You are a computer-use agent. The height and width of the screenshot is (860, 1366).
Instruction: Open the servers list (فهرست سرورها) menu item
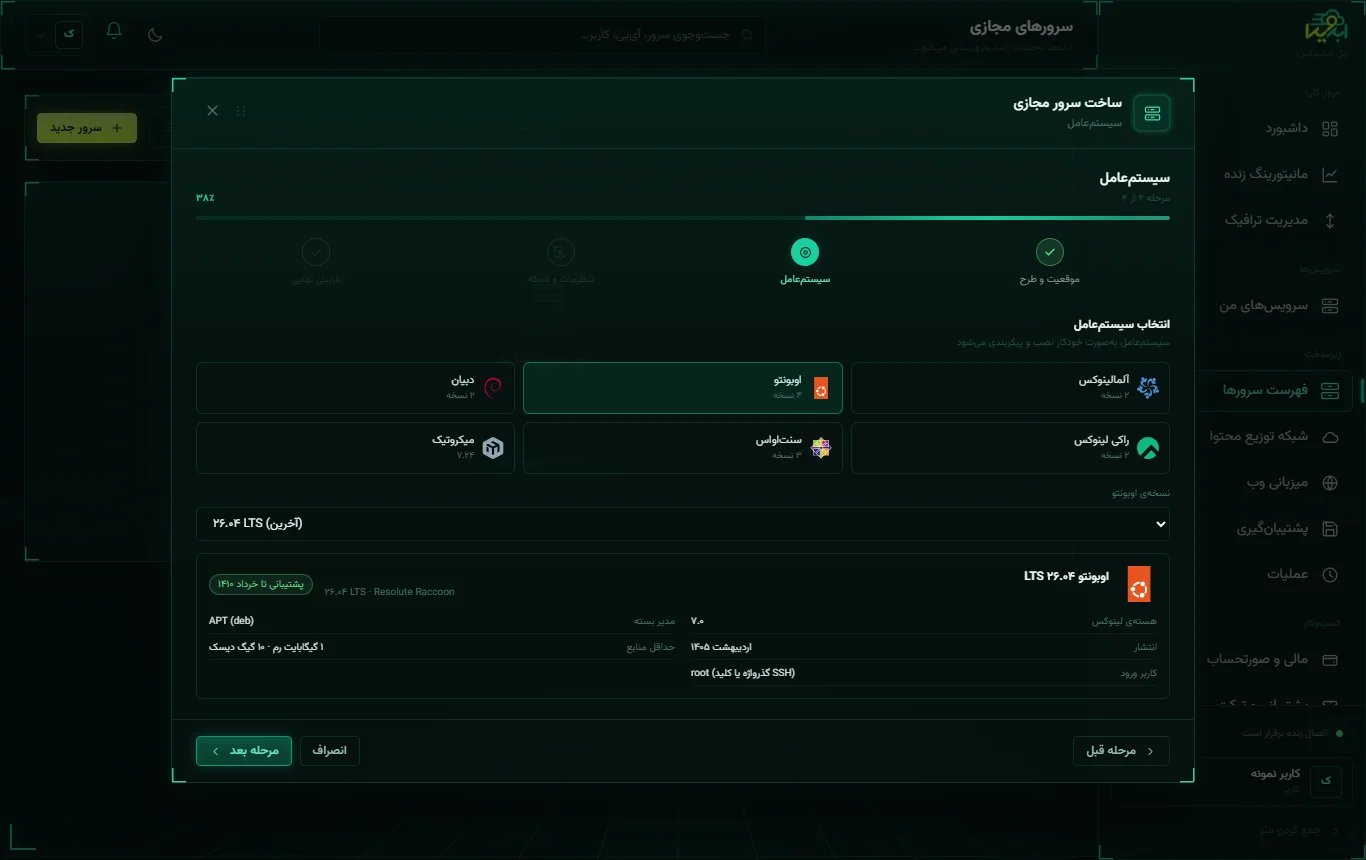[1275, 390]
